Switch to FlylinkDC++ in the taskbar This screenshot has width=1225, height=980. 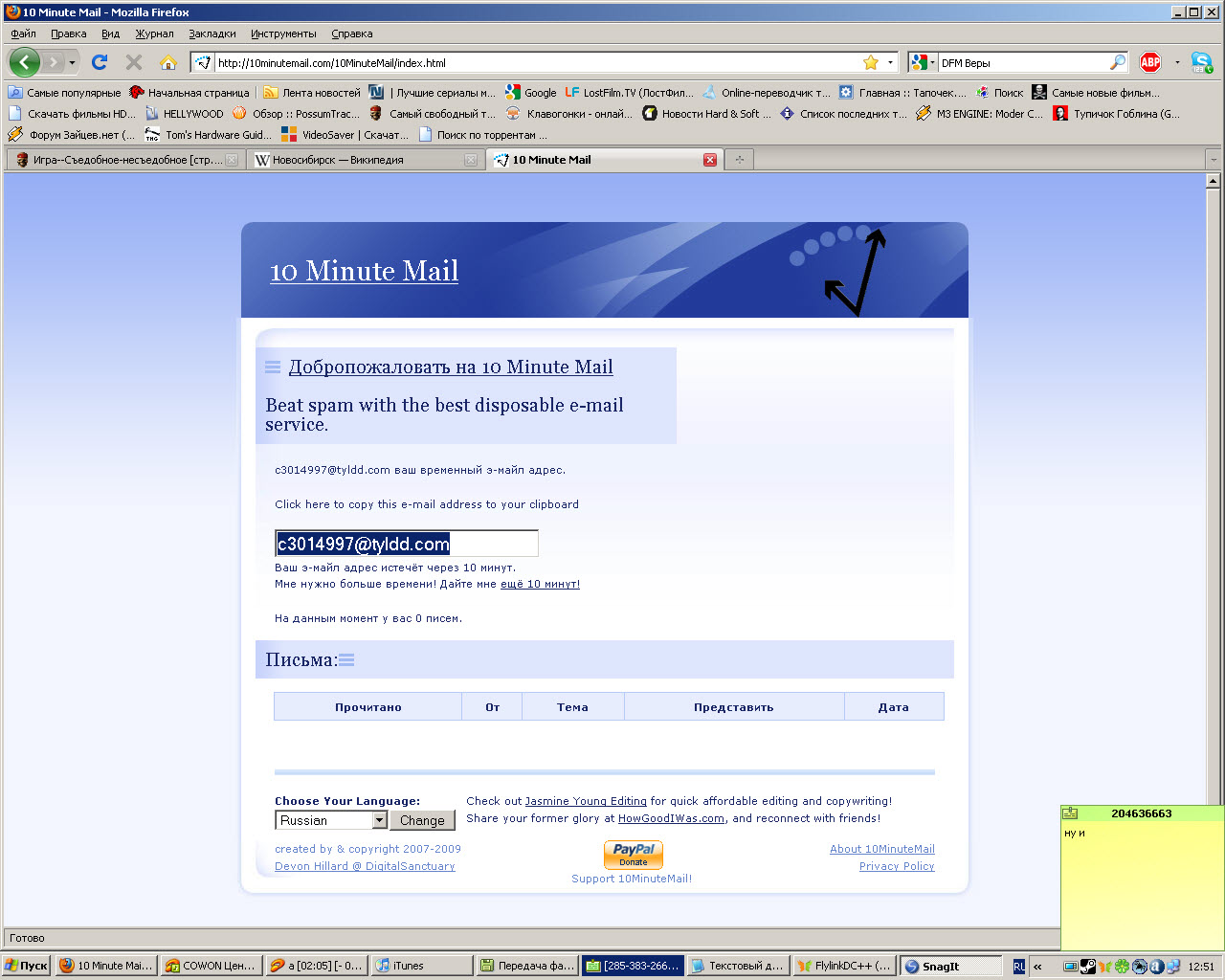coord(844,966)
